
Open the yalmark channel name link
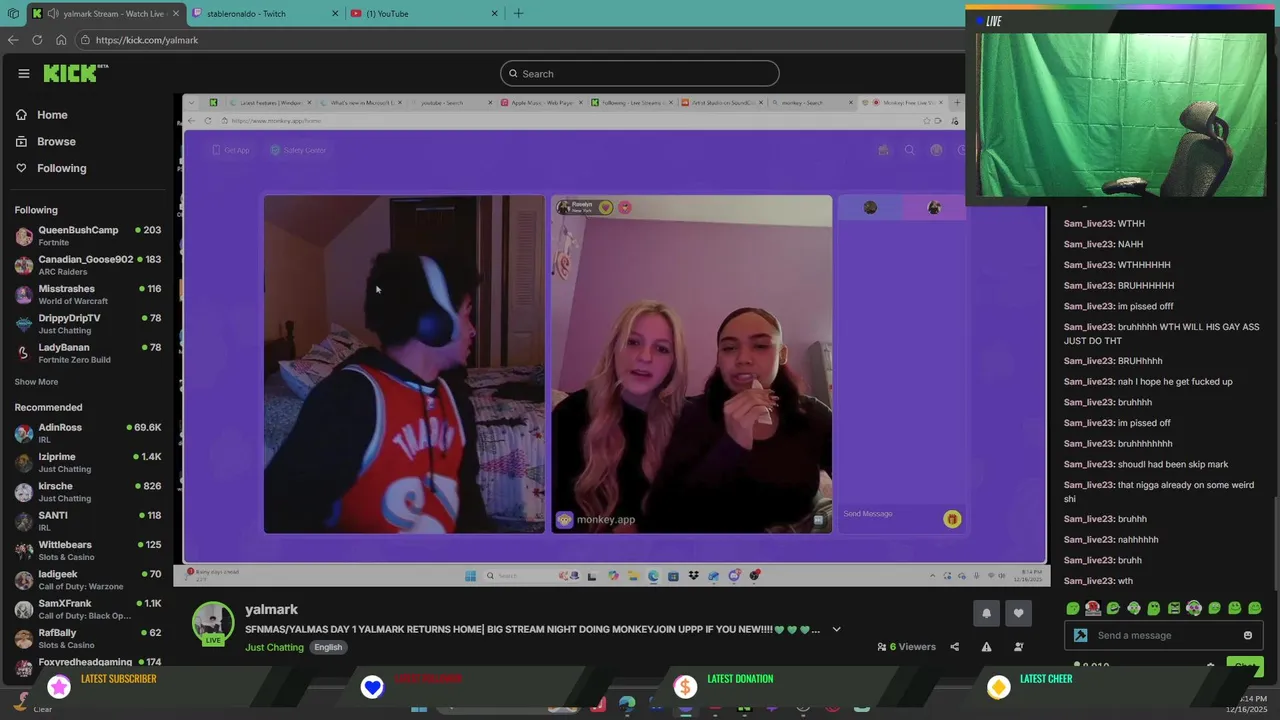(x=271, y=609)
